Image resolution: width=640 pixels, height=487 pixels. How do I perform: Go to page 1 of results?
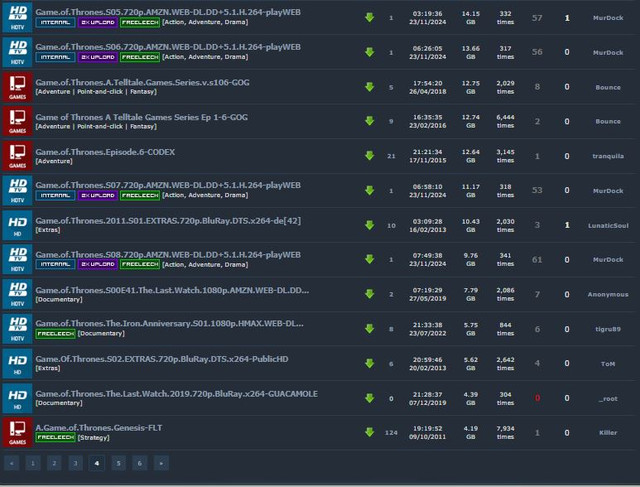pos(33,463)
